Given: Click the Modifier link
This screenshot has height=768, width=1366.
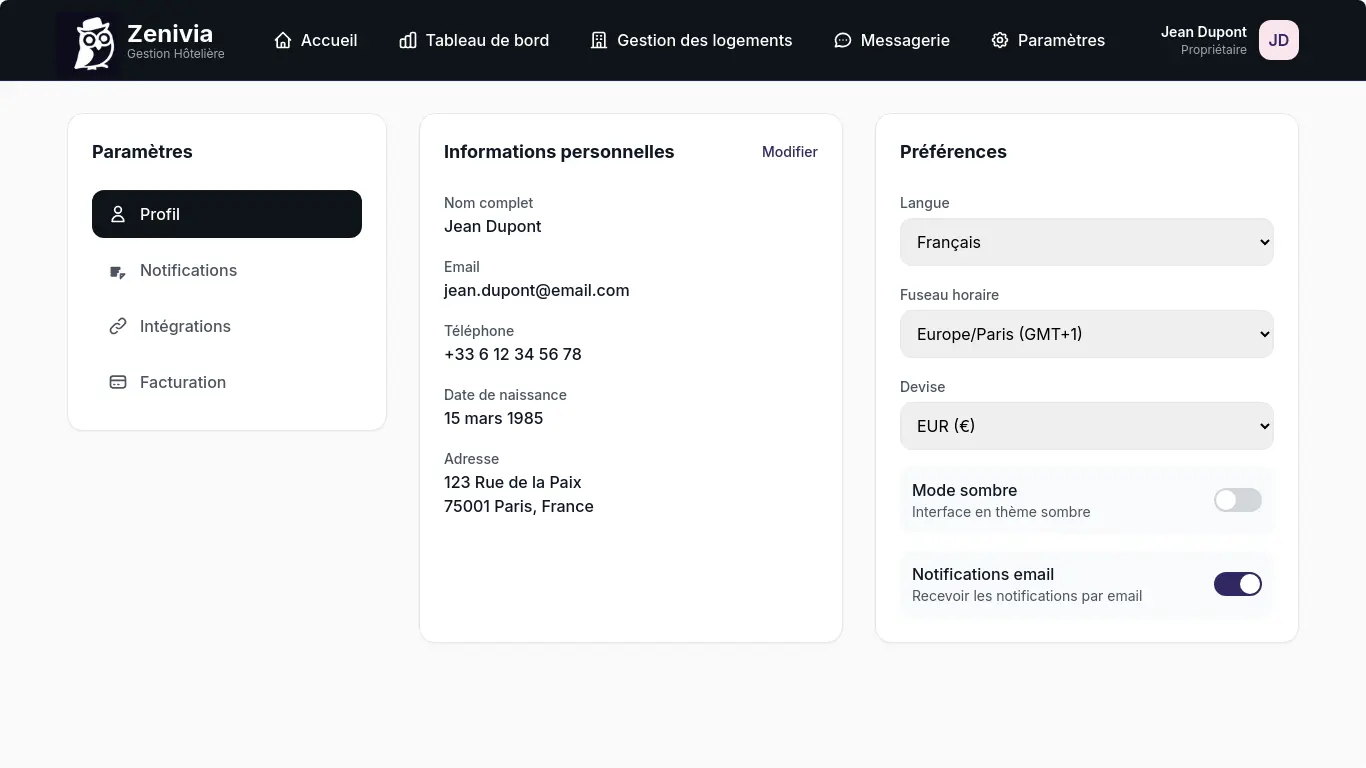Looking at the screenshot, I should tap(789, 152).
